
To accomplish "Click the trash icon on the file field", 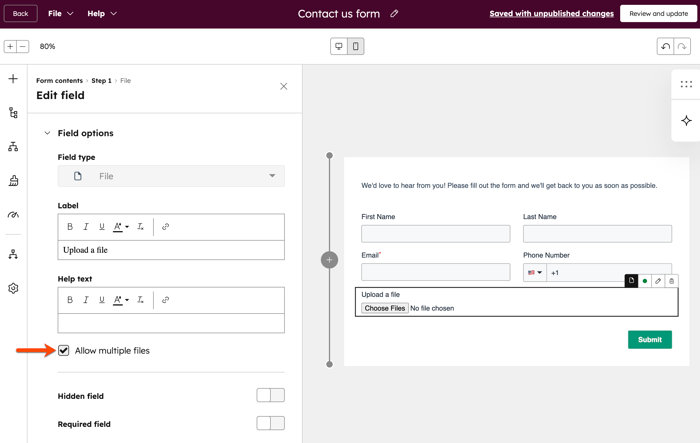I will (671, 281).
